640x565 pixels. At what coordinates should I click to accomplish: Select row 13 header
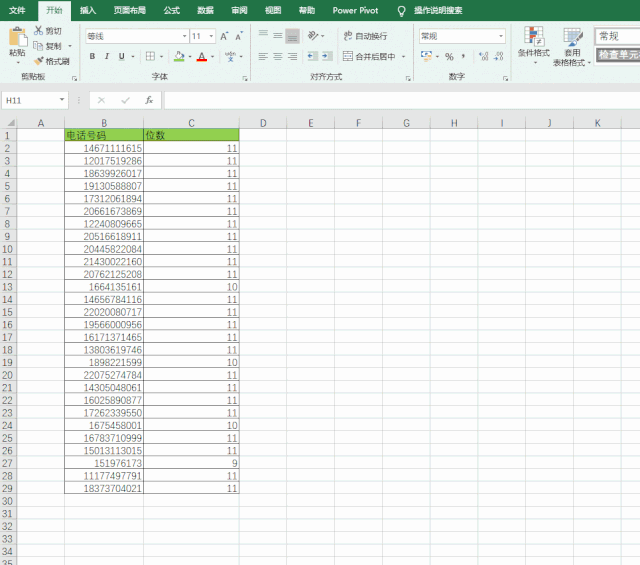pos(8,287)
